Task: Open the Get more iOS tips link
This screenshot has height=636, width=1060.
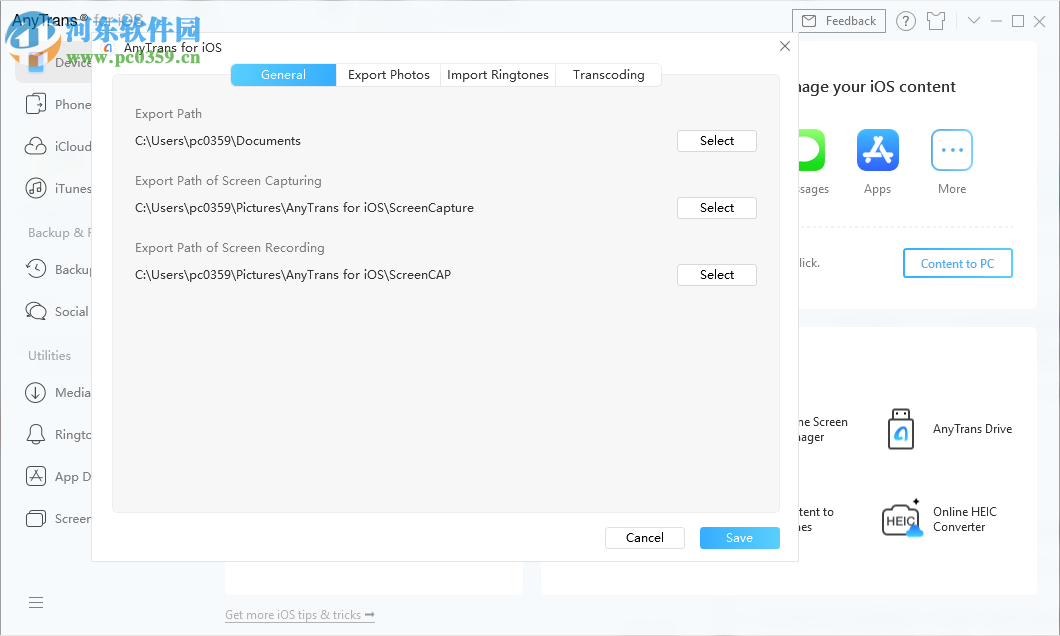Action: pos(300,615)
